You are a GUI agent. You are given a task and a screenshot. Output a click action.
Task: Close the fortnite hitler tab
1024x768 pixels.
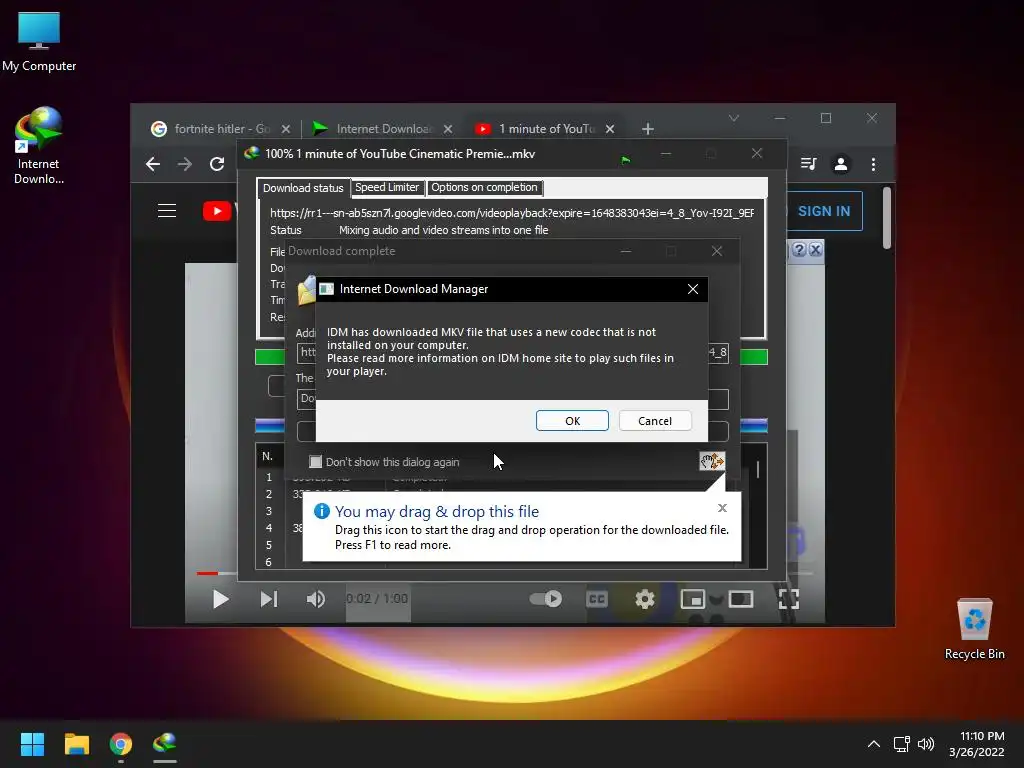(x=285, y=129)
